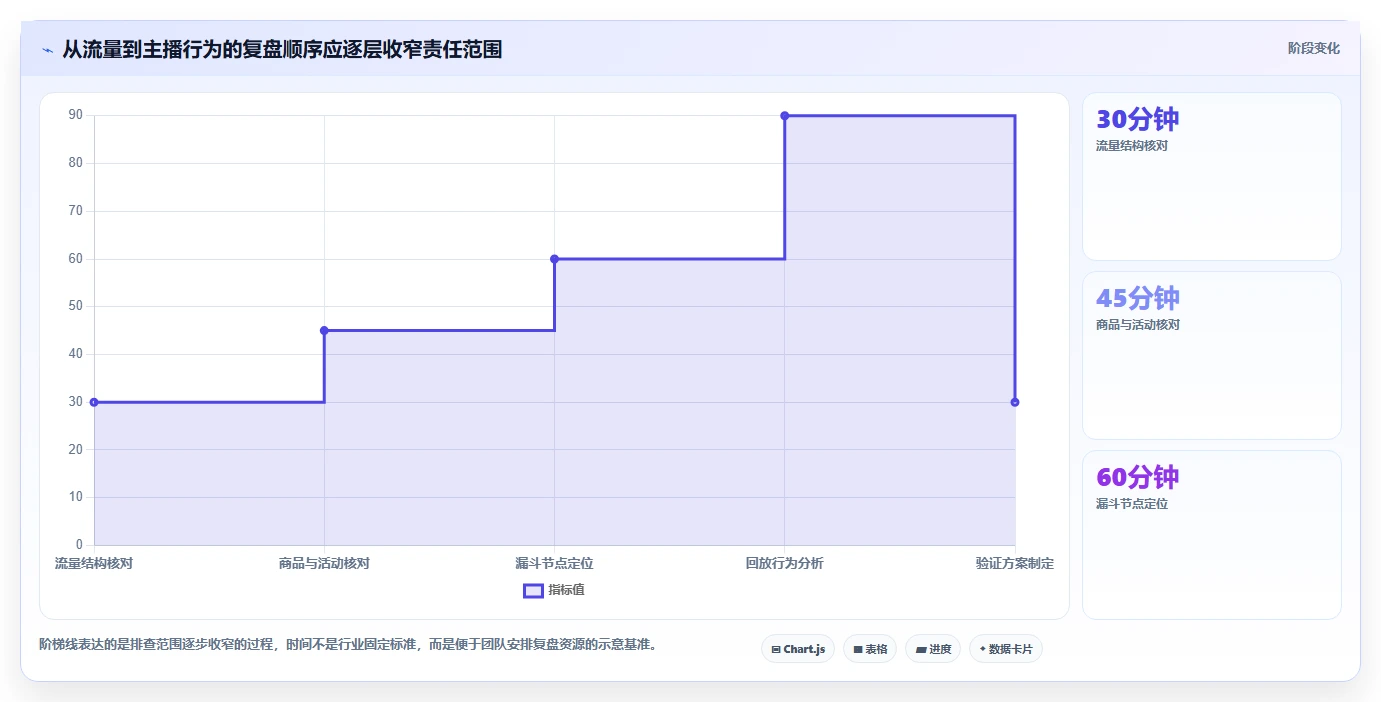This screenshot has width=1381, height=702.
Task: Click the 阶段变化 tag in the header
Action: (1313, 48)
